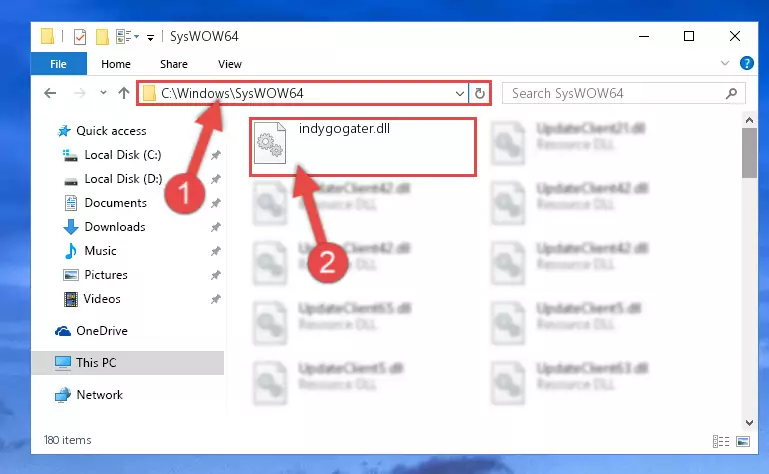The height and width of the screenshot is (474, 769).
Task: Click scrollbar up arrow in file list
Action: coord(749,120)
